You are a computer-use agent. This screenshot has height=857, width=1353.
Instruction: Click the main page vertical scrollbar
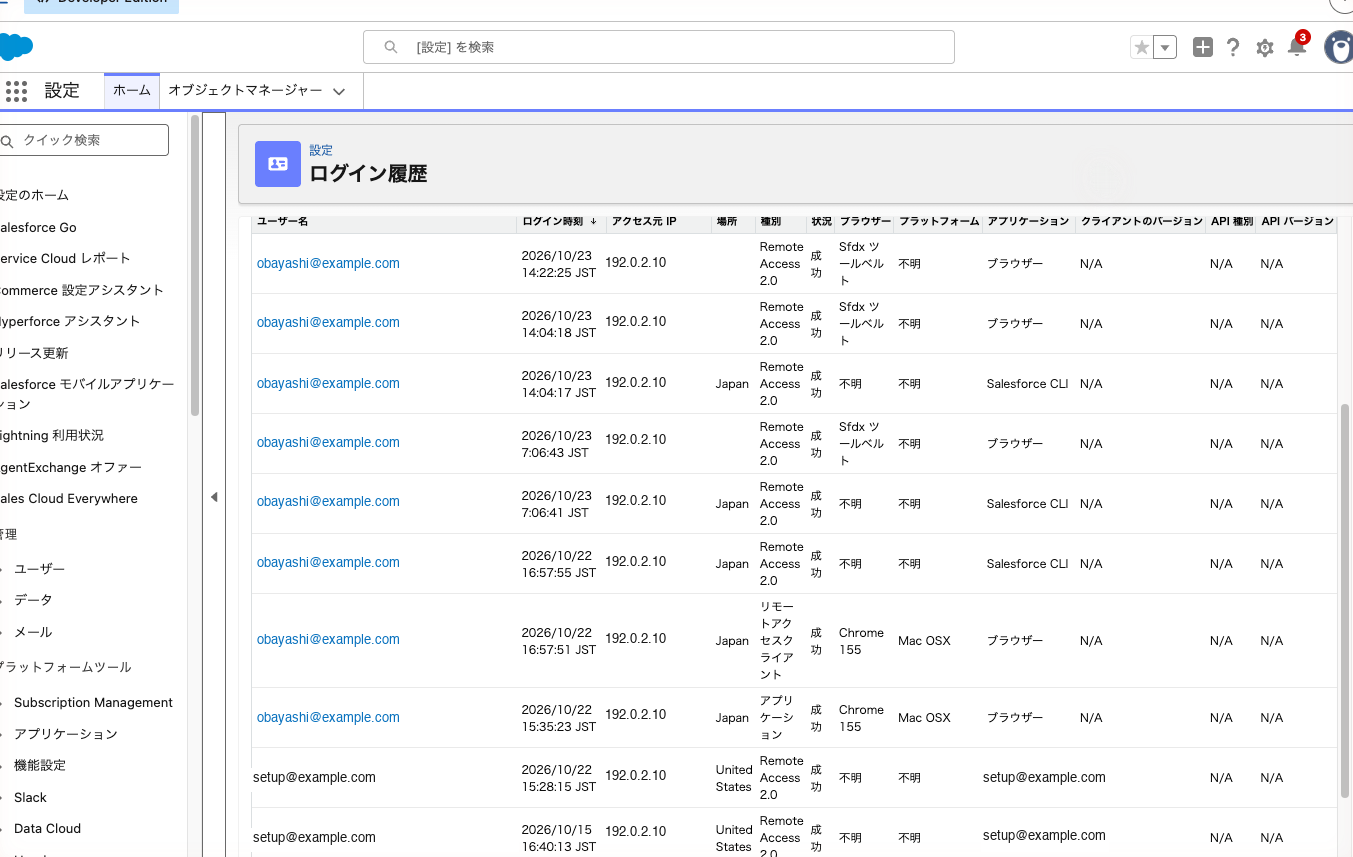(1345, 600)
